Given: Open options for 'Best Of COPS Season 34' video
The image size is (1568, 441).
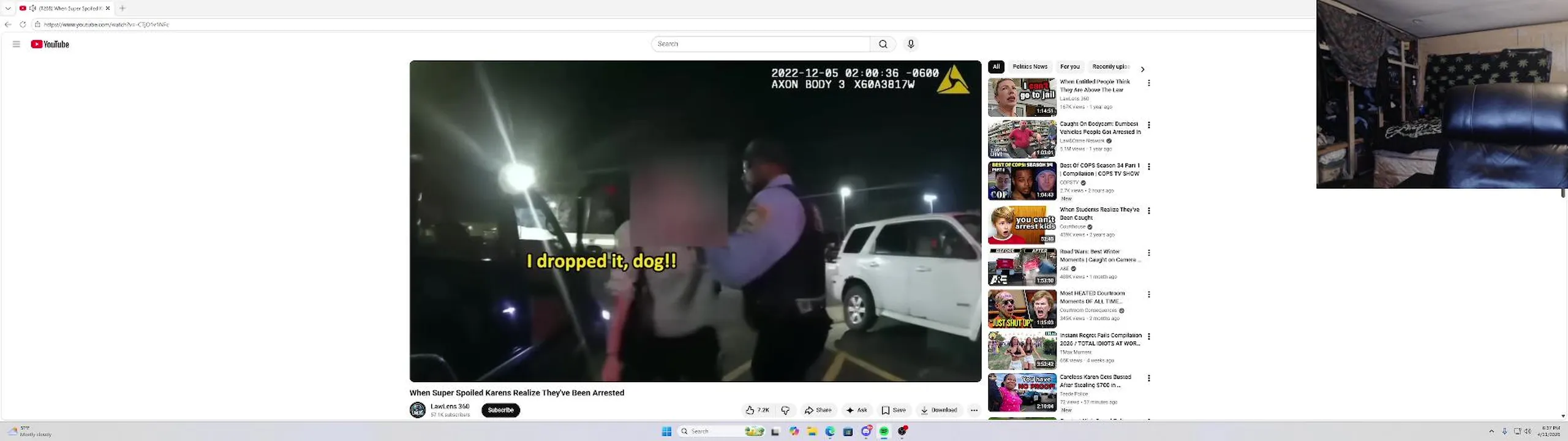Looking at the screenshot, I should 1148,167.
